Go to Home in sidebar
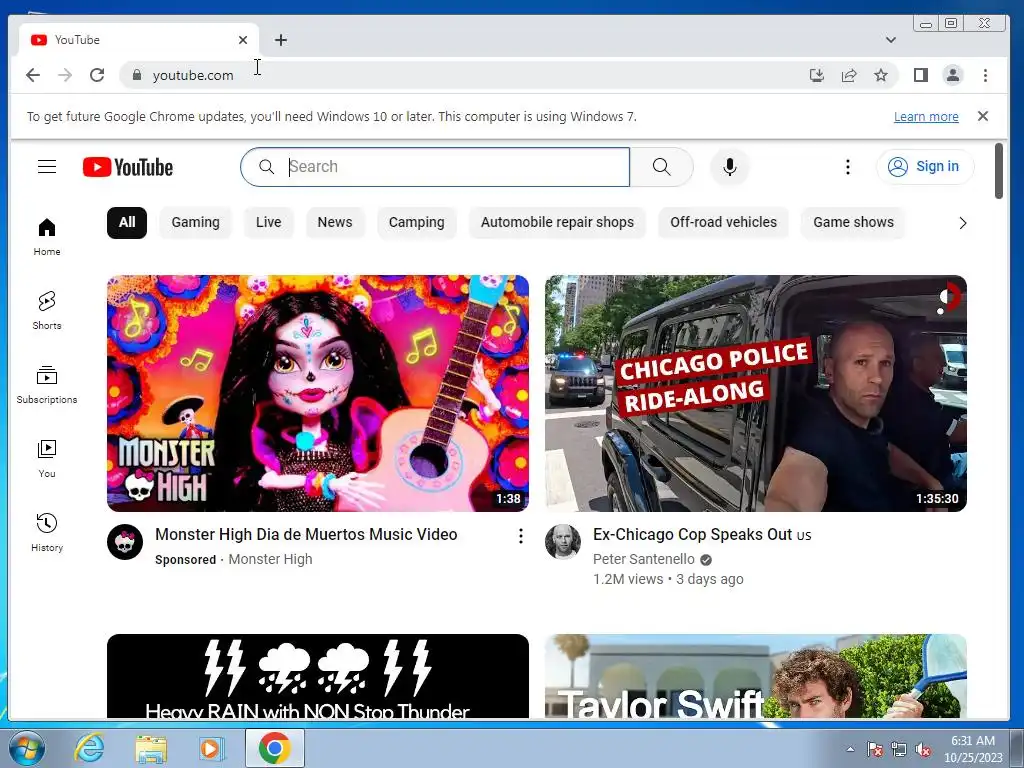Image resolution: width=1024 pixels, height=768 pixels. pos(47,237)
